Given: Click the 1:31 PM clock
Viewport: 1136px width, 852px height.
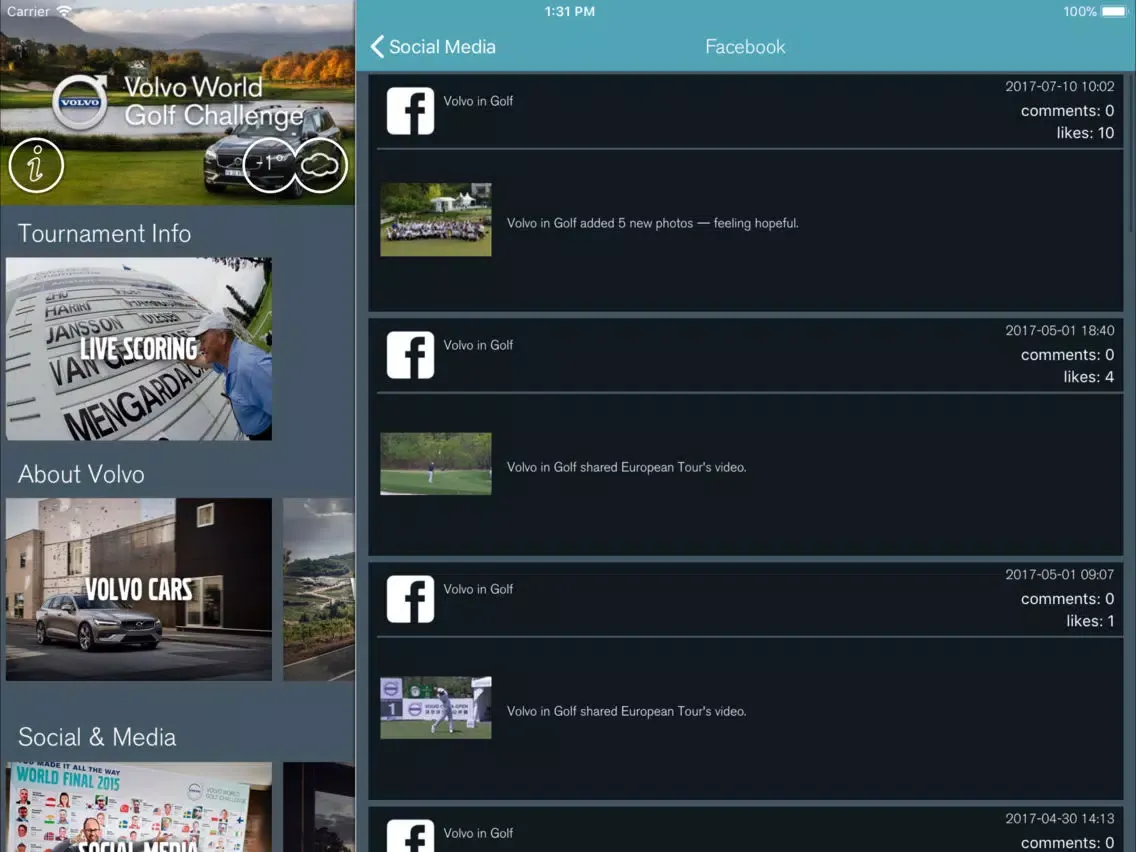Looking at the screenshot, I should [x=569, y=12].
